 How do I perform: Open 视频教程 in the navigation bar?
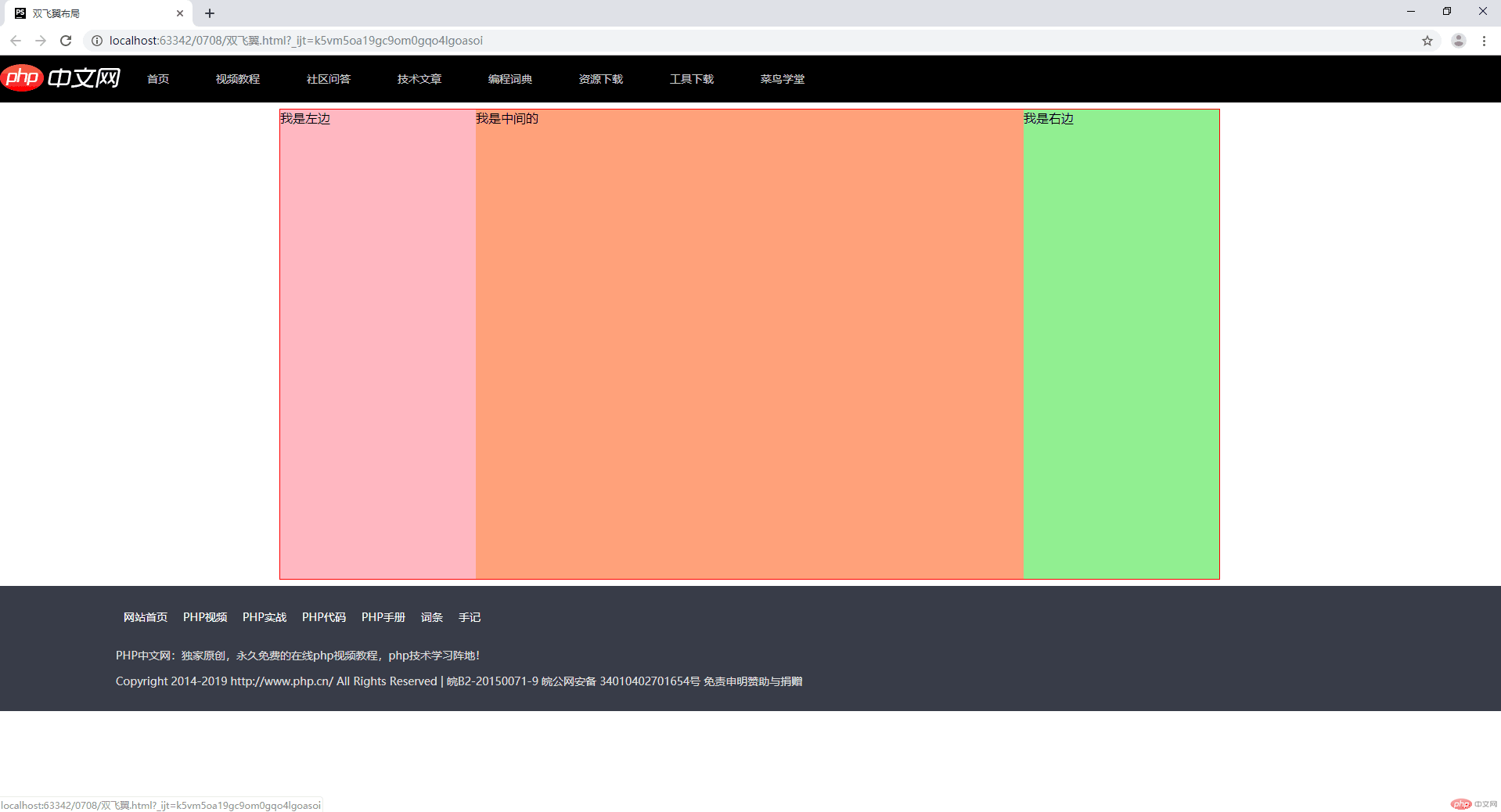(238, 79)
